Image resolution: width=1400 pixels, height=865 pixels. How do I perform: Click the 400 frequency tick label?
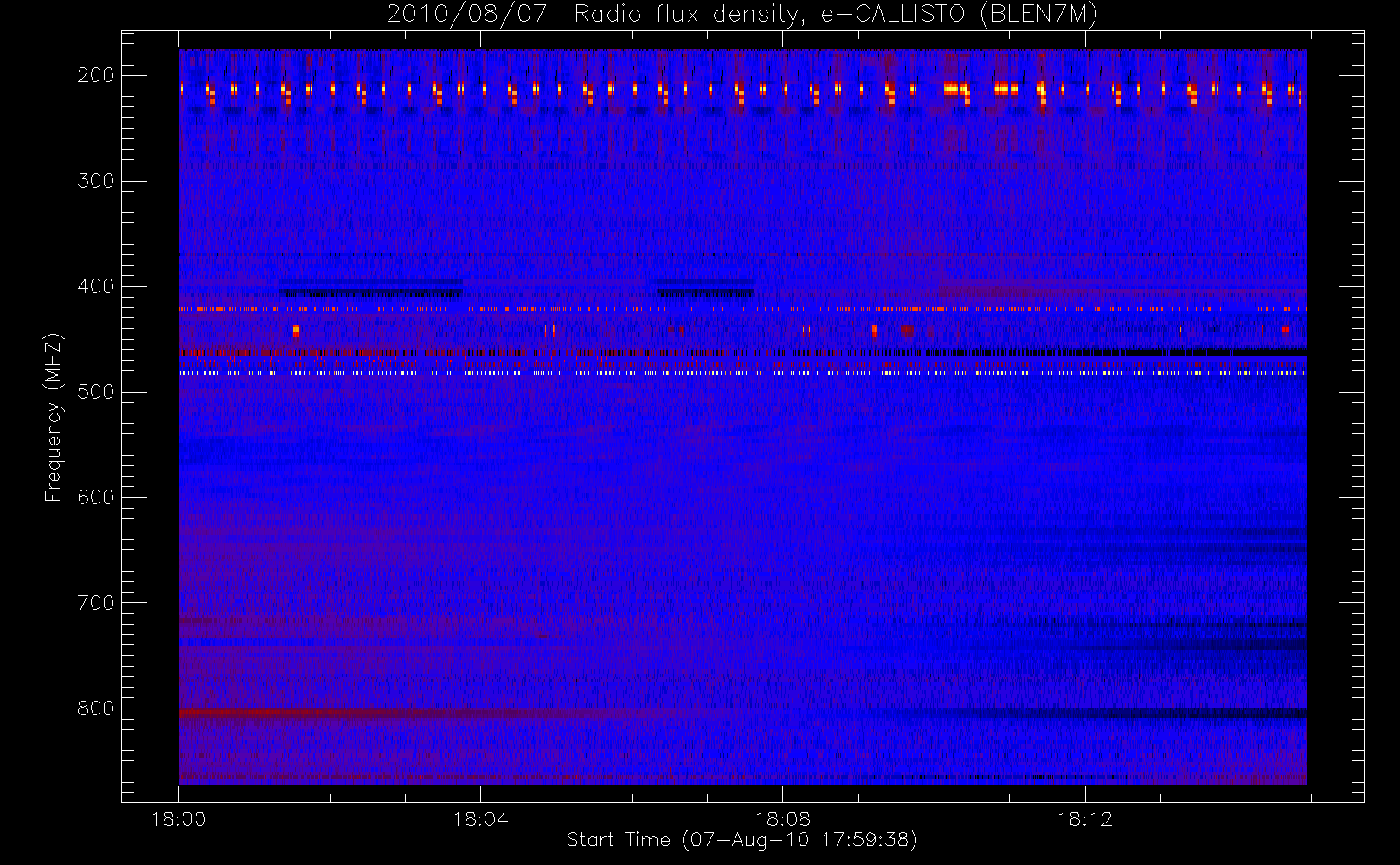pyautogui.click(x=95, y=286)
